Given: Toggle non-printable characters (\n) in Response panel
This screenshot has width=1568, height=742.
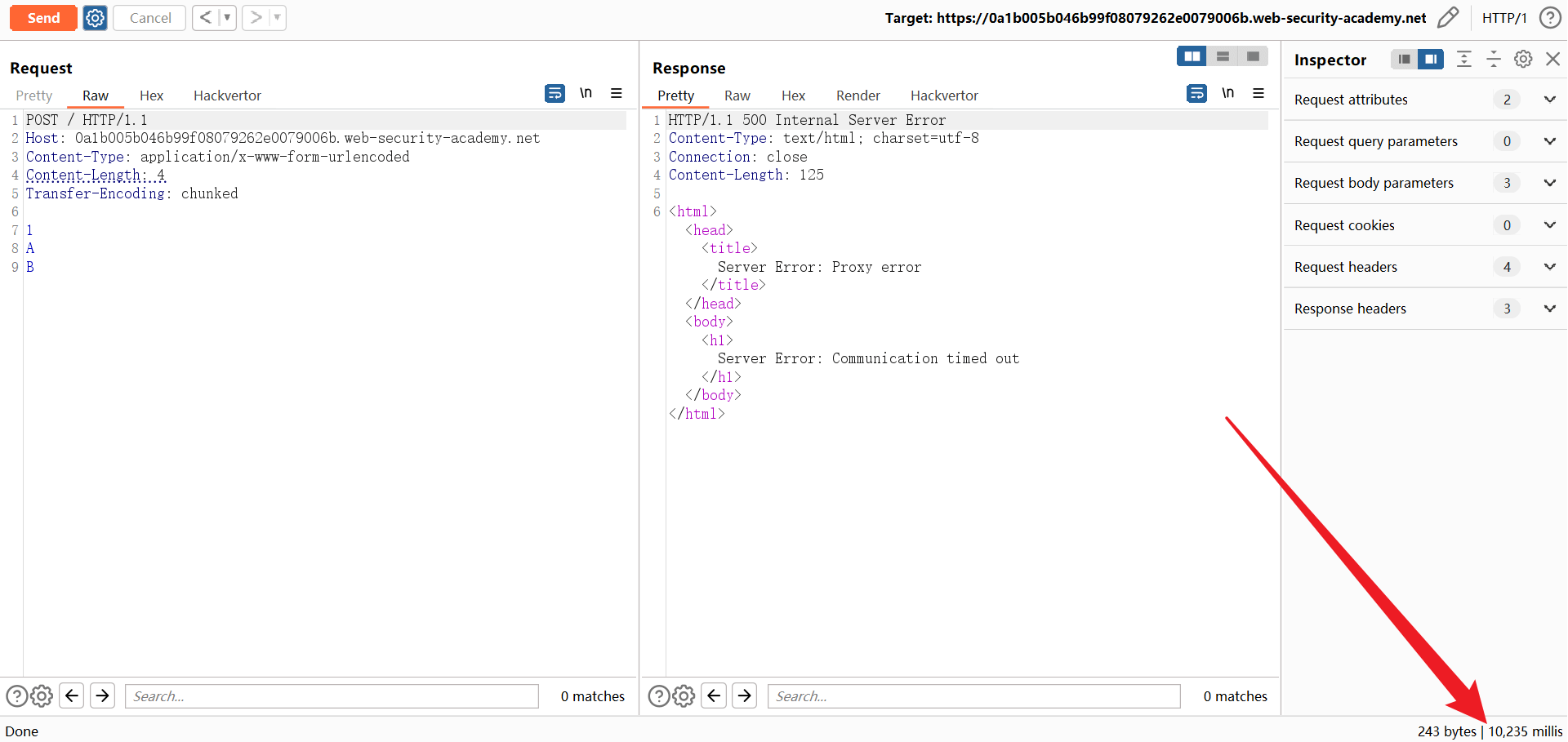Looking at the screenshot, I should tap(1227, 94).
